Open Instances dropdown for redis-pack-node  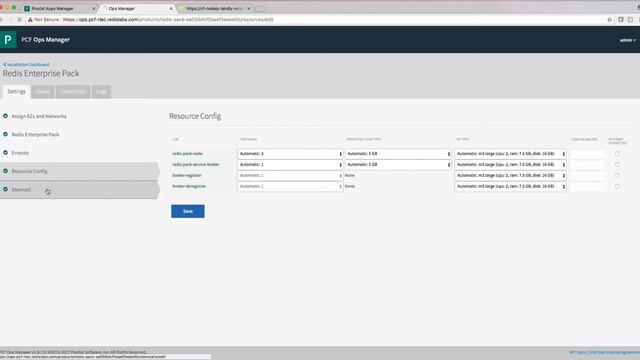coord(290,154)
